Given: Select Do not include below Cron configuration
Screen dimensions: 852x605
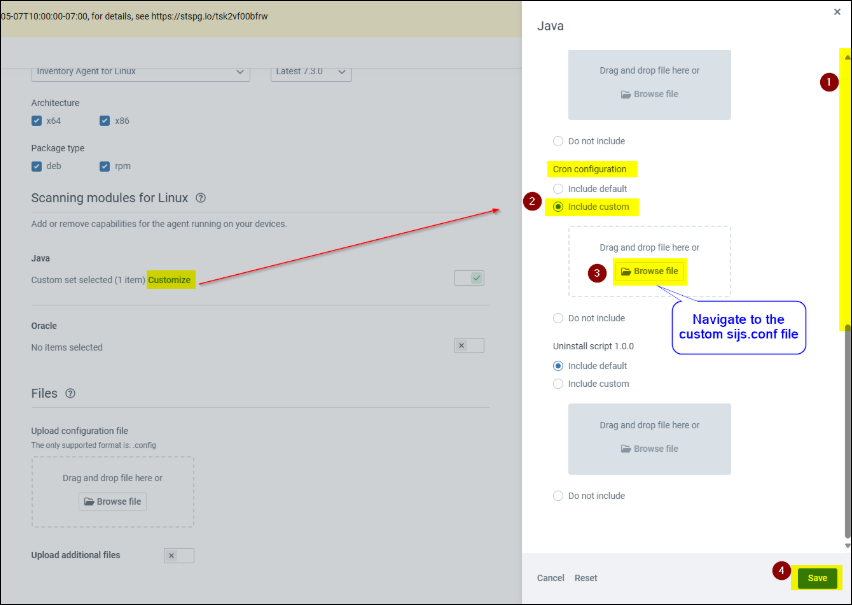Looking at the screenshot, I should tap(558, 318).
